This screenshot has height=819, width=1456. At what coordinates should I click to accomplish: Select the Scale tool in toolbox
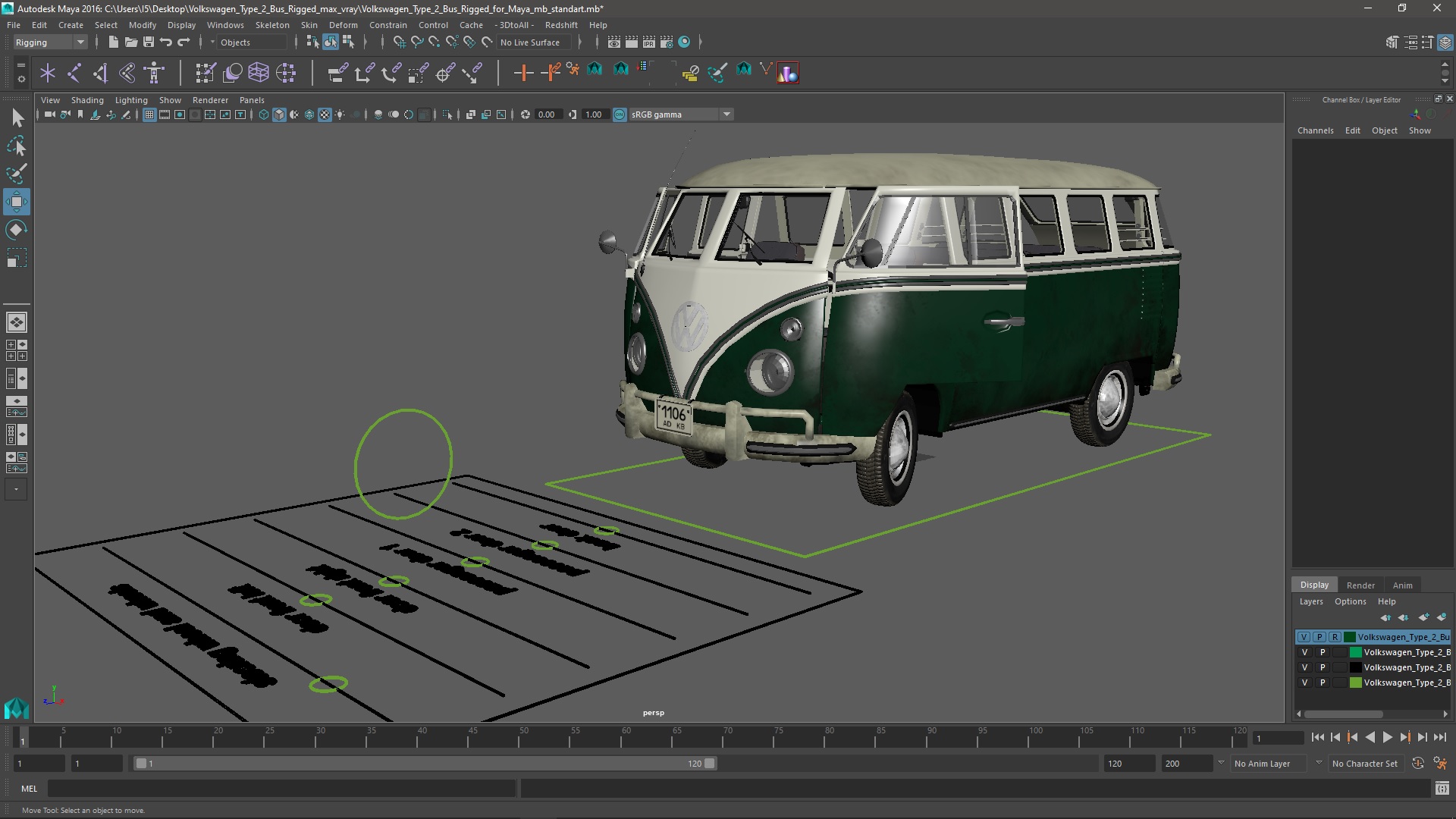(x=17, y=258)
